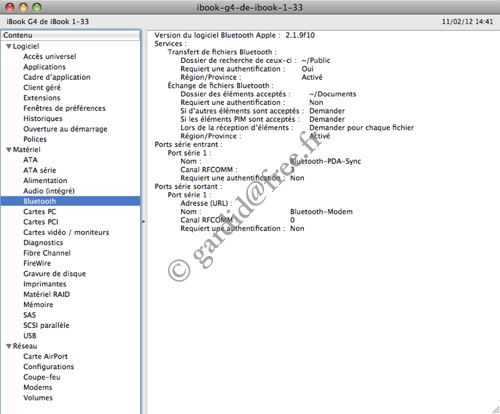
Task: Click the yellow minimize window button
Action: pos(23,7)
